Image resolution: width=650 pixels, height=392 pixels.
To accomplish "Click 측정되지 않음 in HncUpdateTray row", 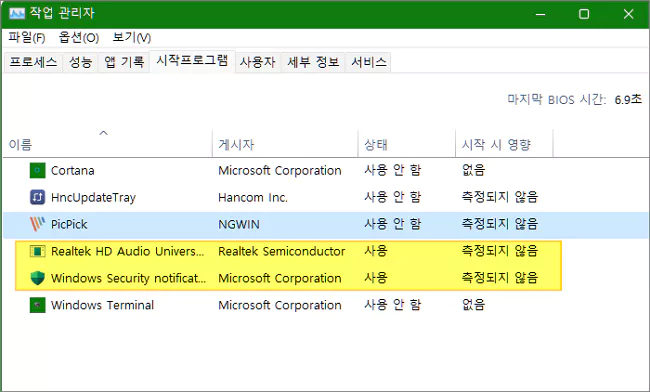I will pyautogui.click(x=500, y=197).
